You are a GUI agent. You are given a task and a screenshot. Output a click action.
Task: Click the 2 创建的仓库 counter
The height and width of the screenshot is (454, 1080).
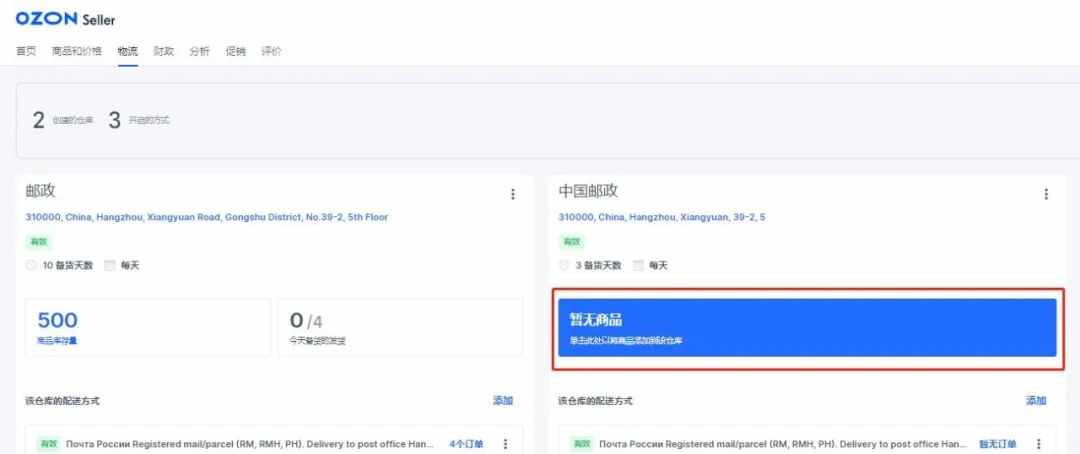point(63,121)
